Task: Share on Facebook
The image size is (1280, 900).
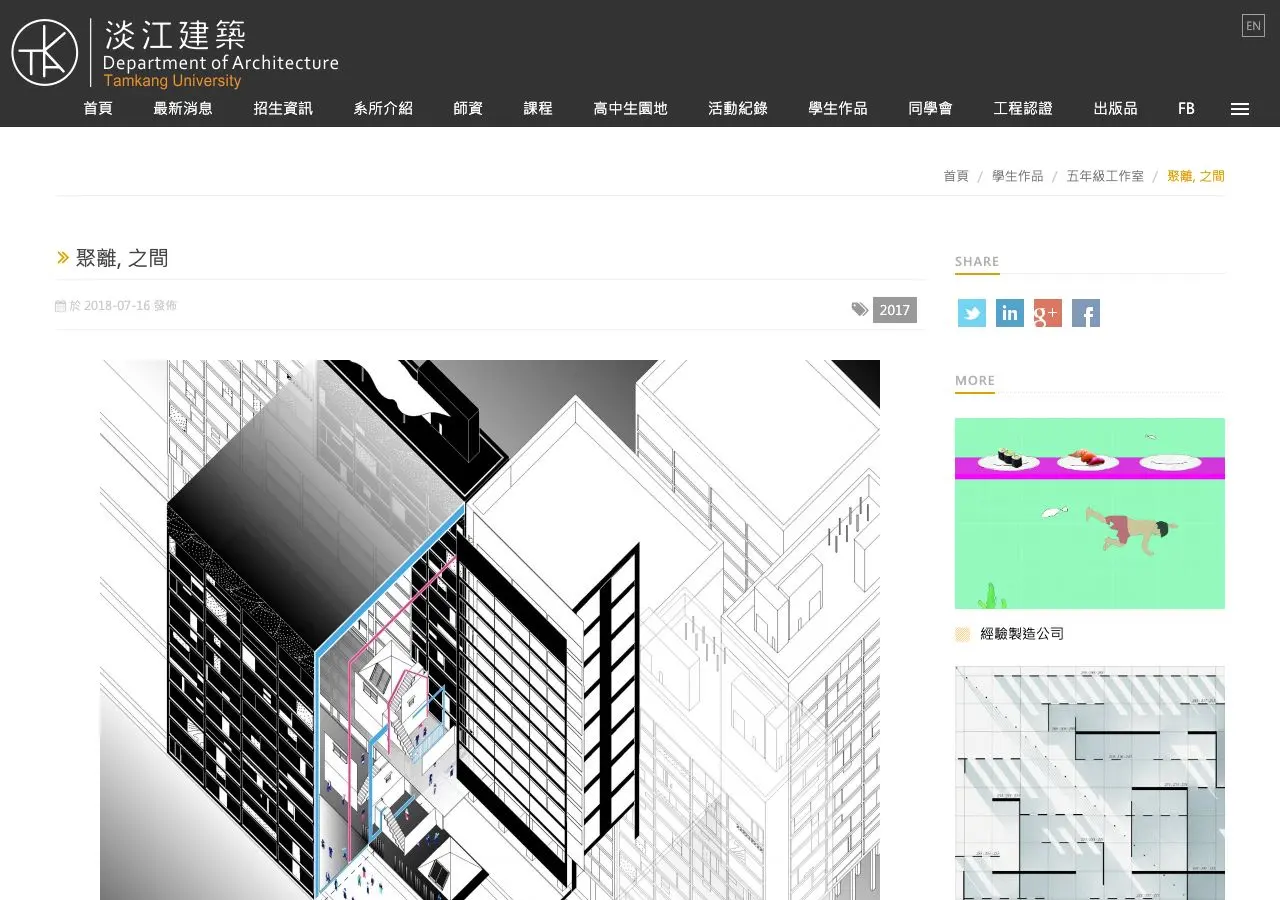Action: tap(1086, 313)
